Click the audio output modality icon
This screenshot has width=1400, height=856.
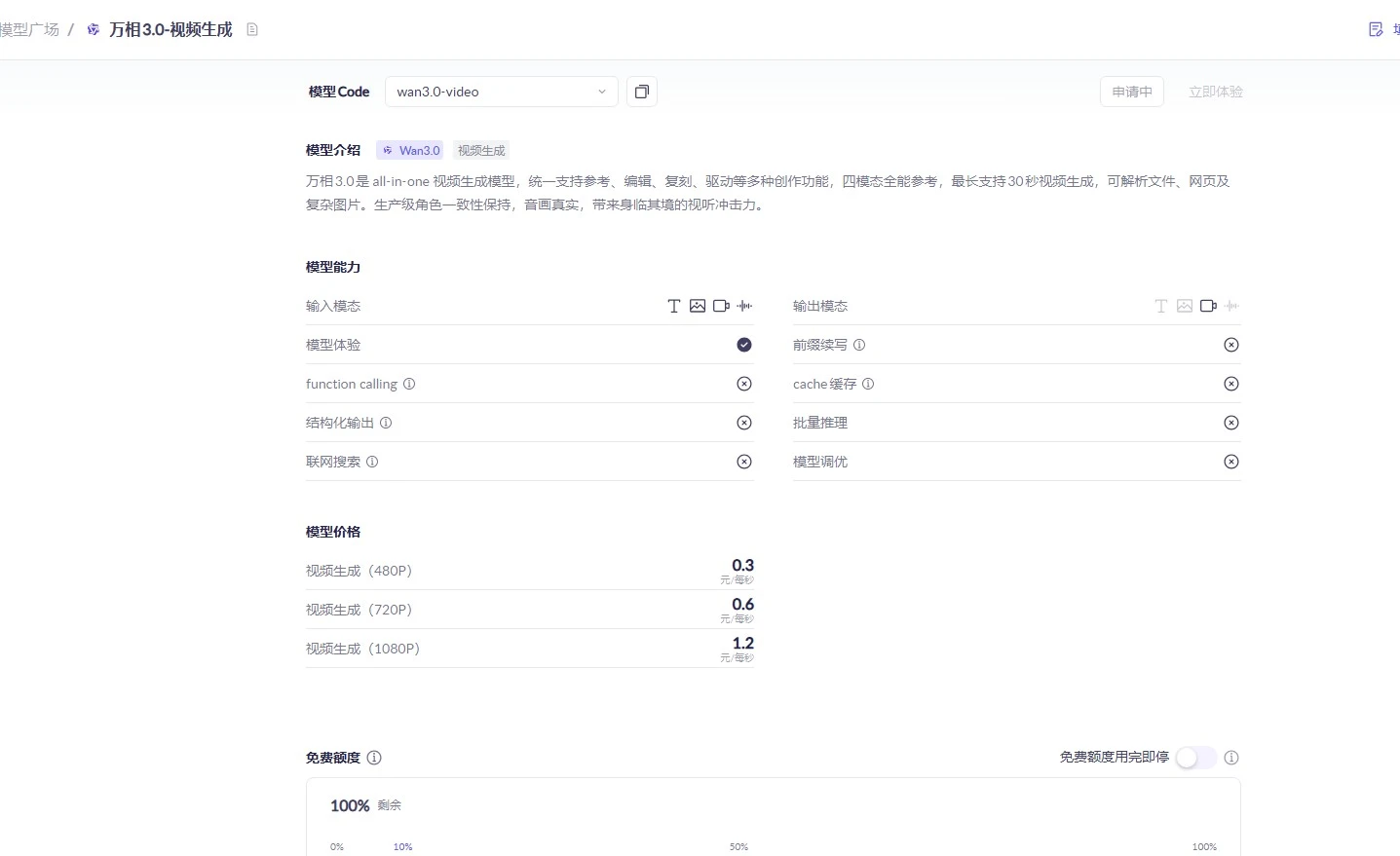(x=1232, y=306)
